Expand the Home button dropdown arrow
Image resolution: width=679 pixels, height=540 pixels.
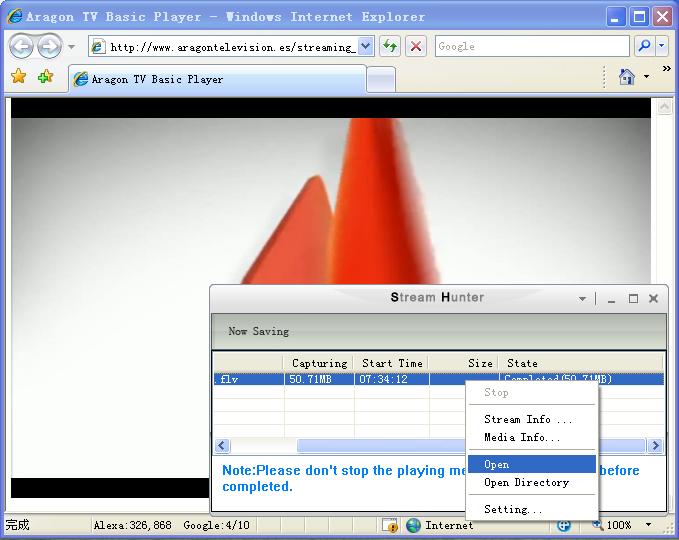[647, 77]
